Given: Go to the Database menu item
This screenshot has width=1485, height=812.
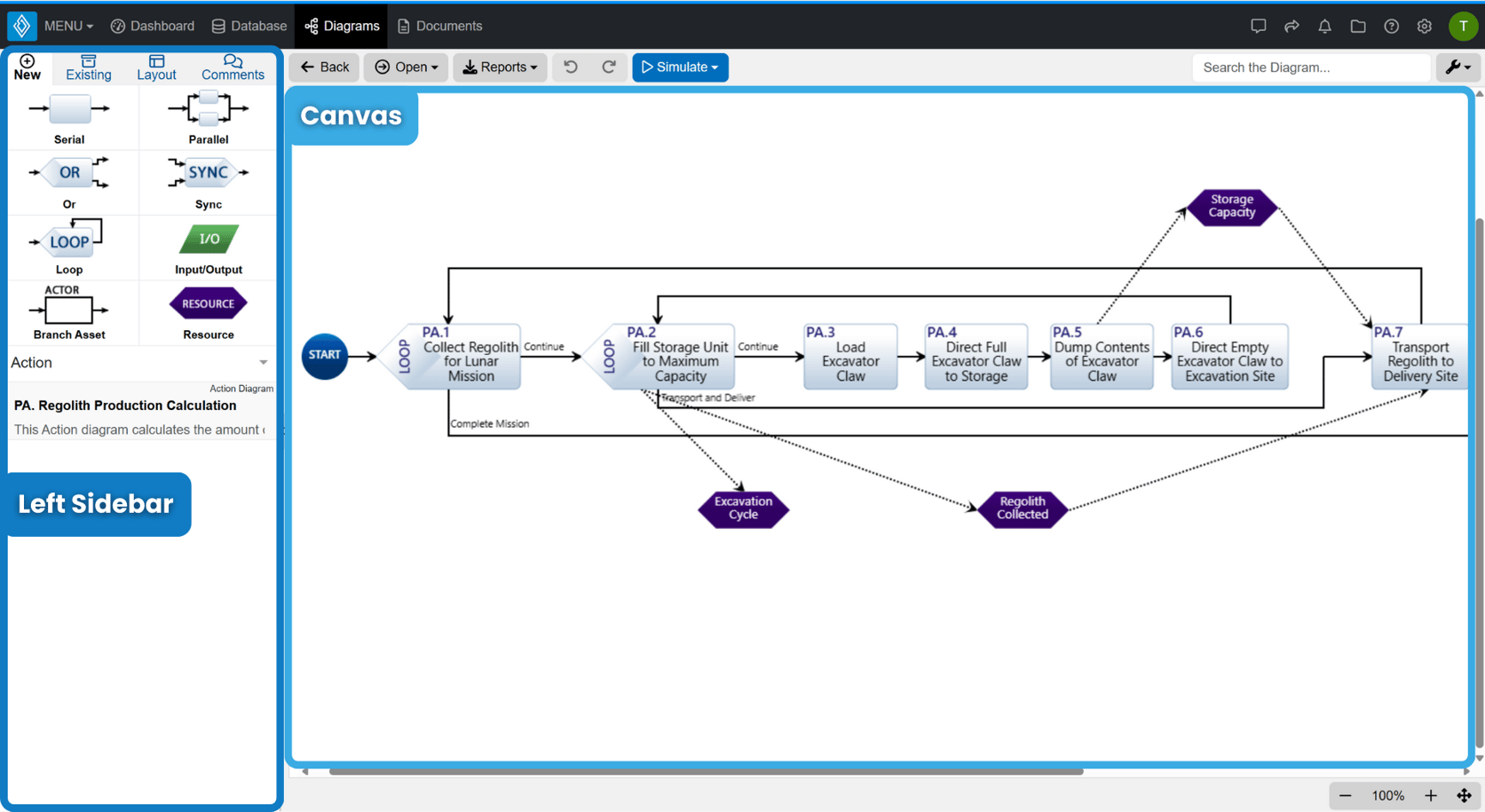Looking at the screenshot, I should point(249,26).
